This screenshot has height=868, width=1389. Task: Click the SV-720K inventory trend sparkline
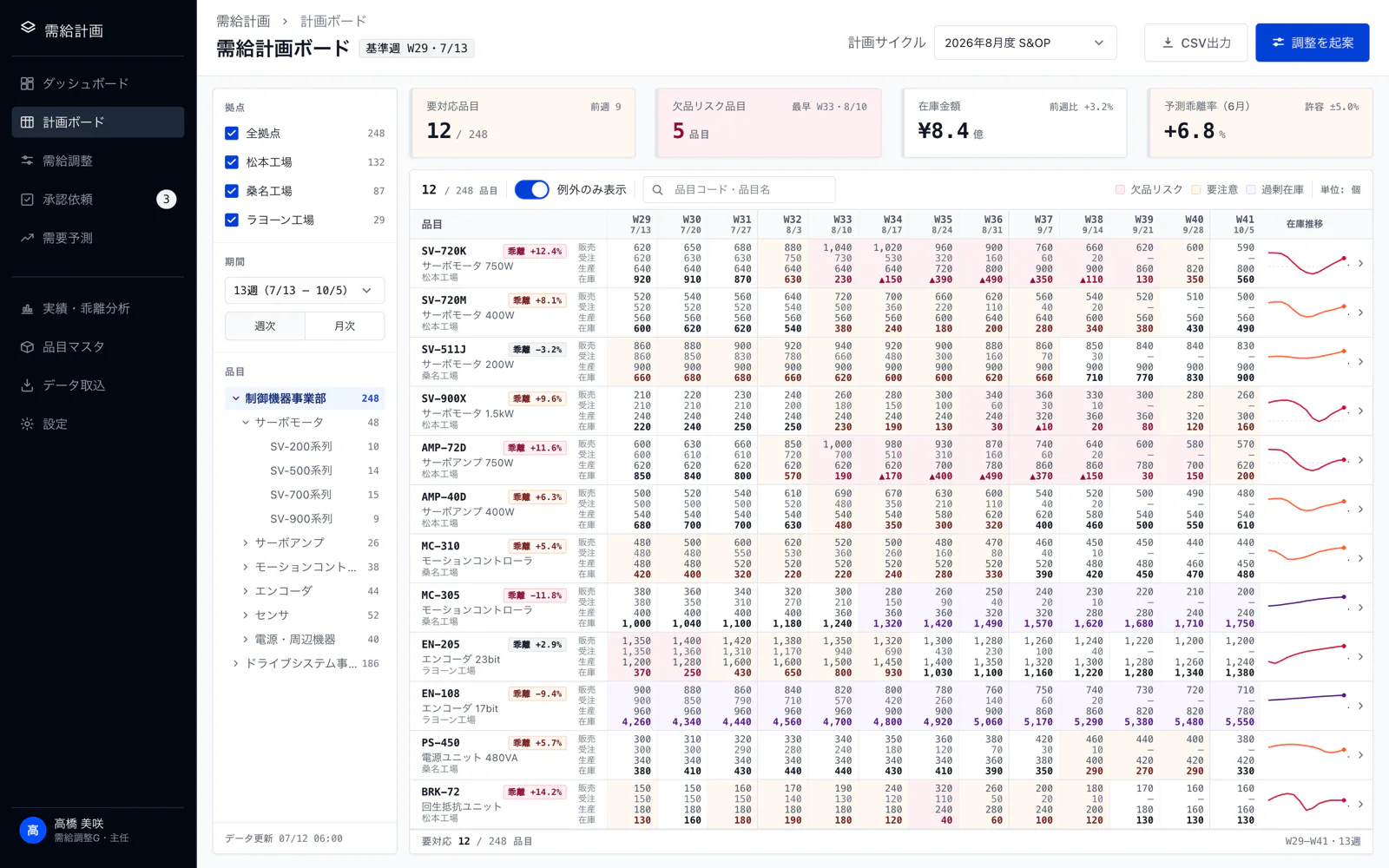1307,263
